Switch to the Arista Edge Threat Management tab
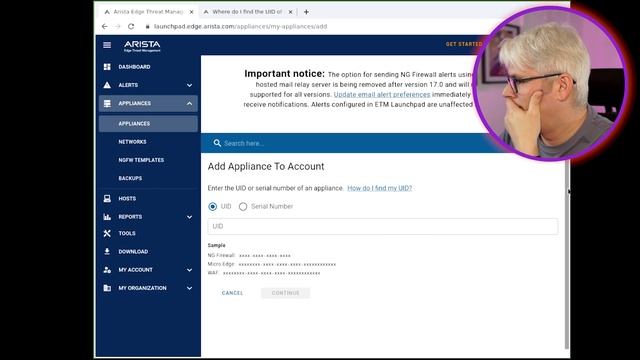Screen dimensions: 640x360 point(149,12)
